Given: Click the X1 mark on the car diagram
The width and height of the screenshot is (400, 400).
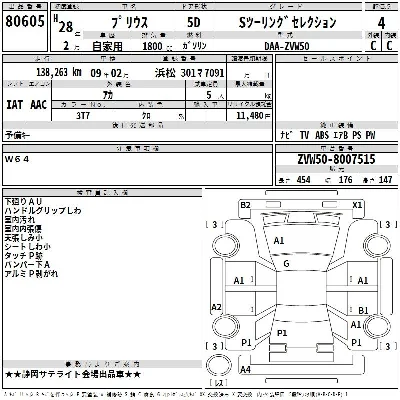Looking at the screenshot, I should (357, 205).
